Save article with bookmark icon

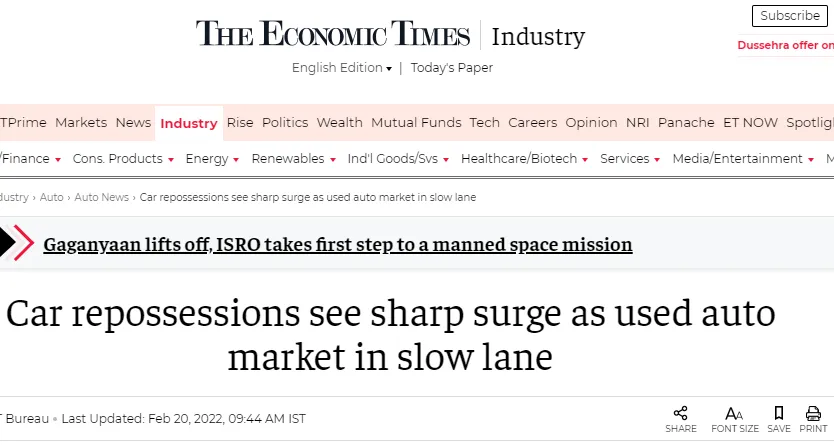point(779,413)
